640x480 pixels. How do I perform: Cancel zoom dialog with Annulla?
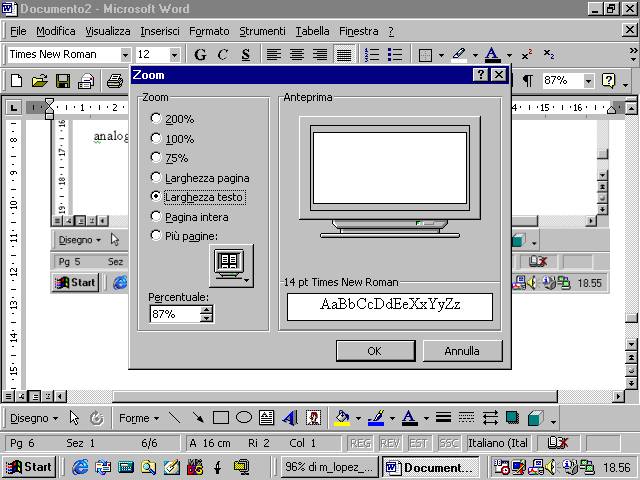[x=462, y=351]
